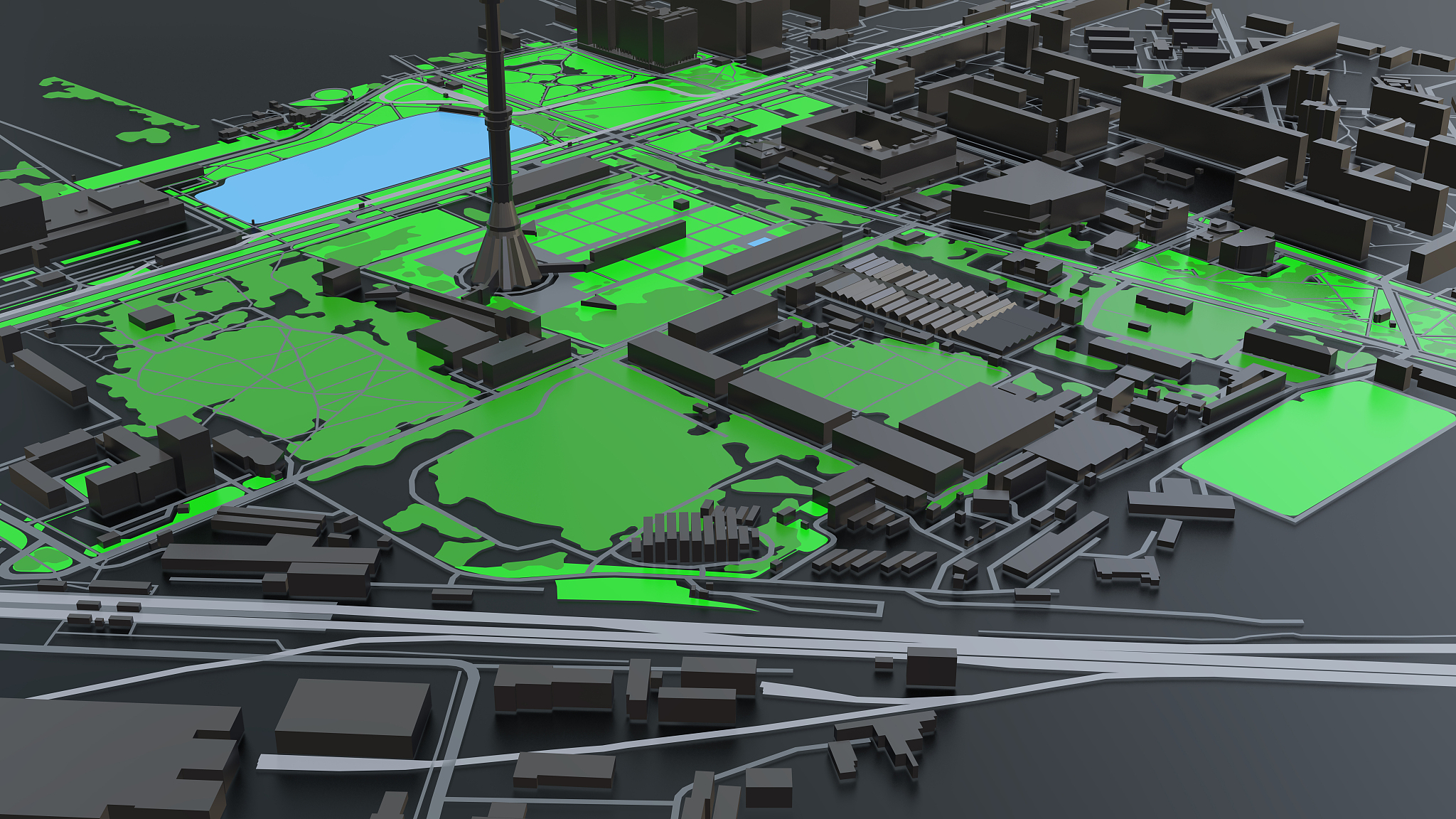Click the small blue rectangular pool
This screenshot has width=1456, height=819.
[759, 242]
